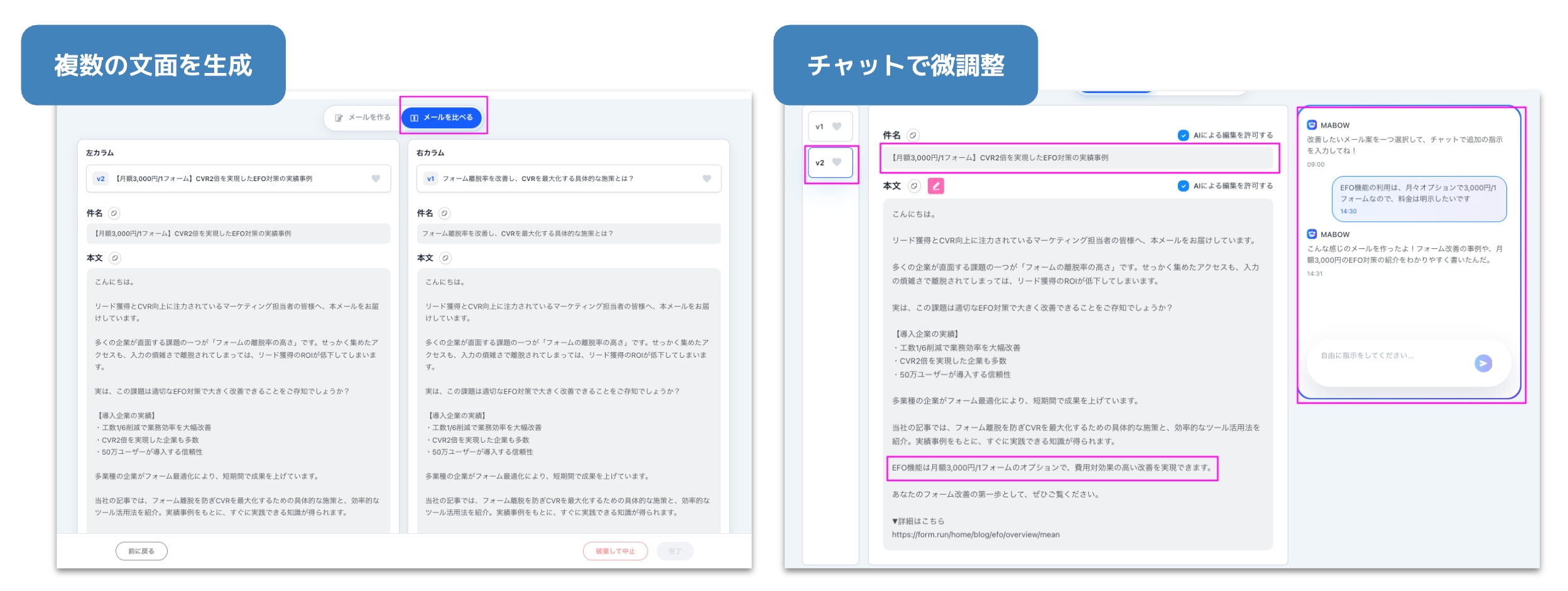Favorite the v1 email in 右カラム selector
Screen dimensions: 1568x591
pyautogui.click(x=706, y=179)
